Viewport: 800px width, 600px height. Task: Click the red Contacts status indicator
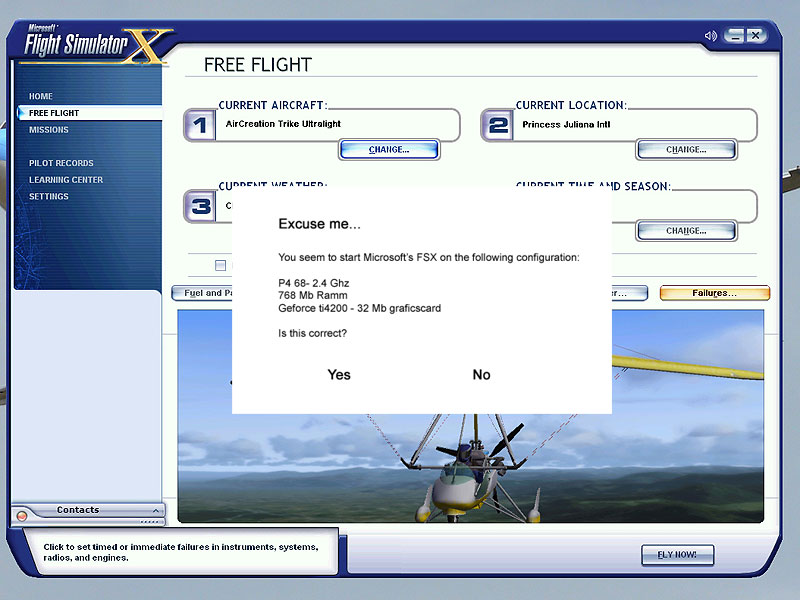22,516
